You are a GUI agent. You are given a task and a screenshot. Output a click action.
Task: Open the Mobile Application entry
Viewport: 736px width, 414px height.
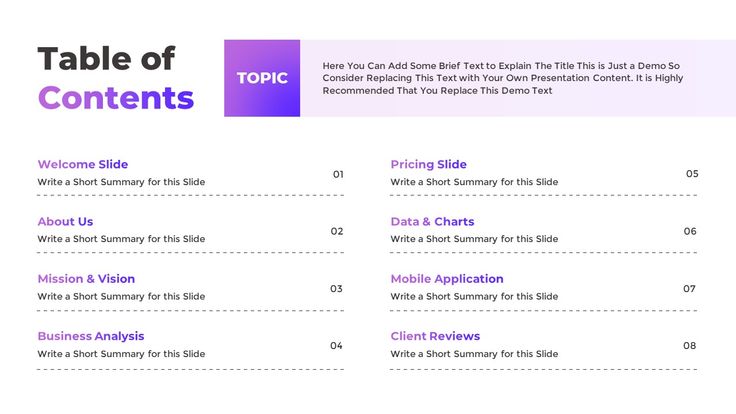click(x=447, y=279)
